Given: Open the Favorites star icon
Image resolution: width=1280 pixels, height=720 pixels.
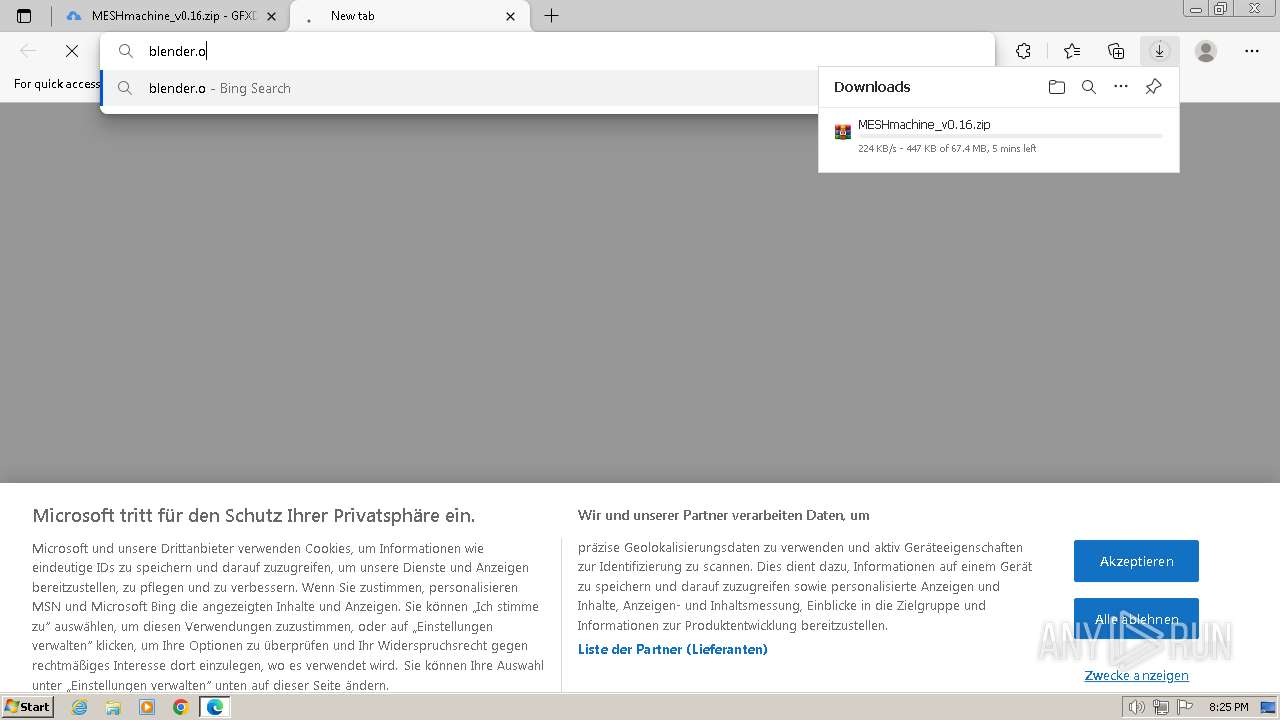Looking at the screenshot, I should [1072, 51].
